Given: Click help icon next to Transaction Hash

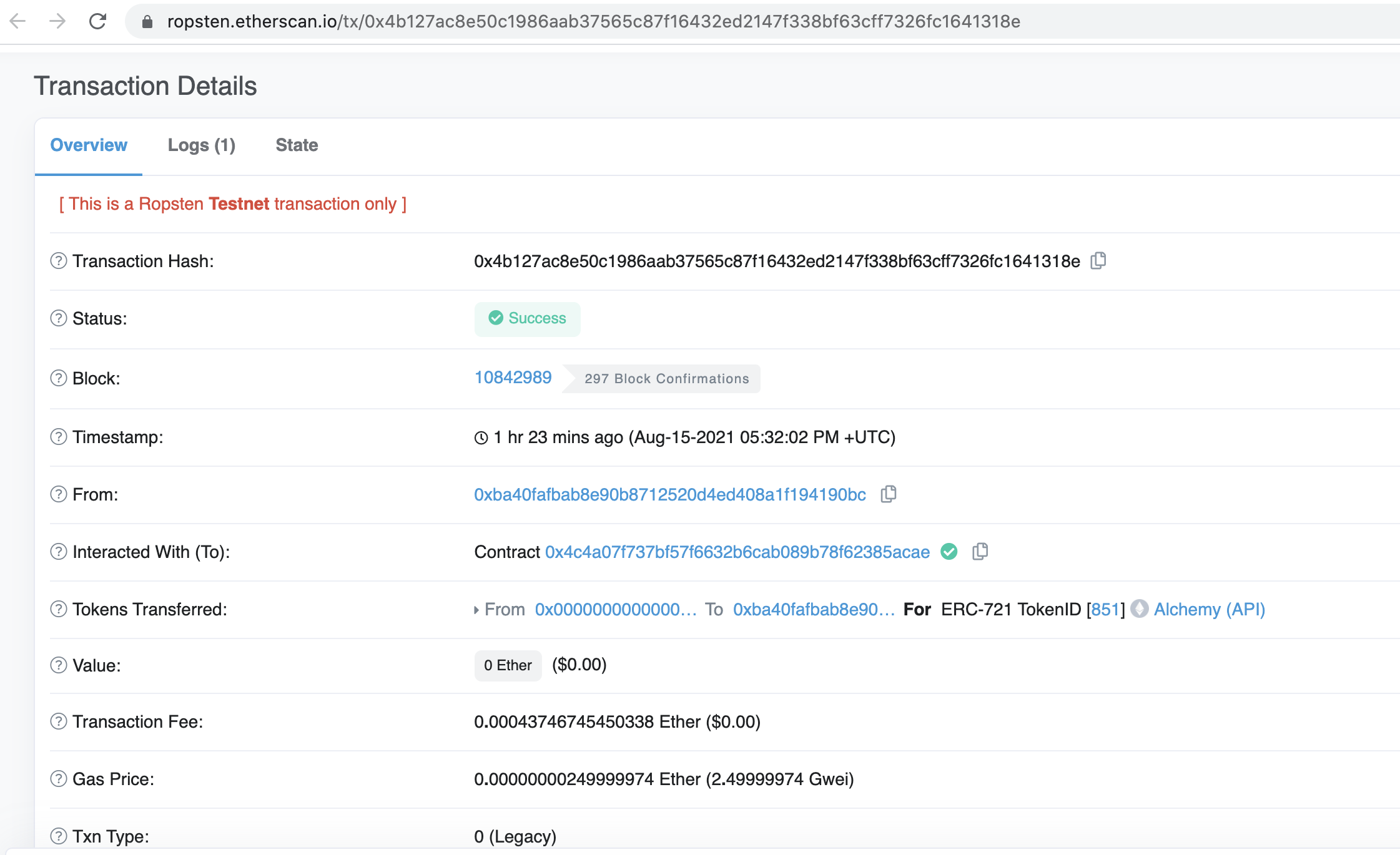Looking at the screenshot, I should (x=59, y=261).
